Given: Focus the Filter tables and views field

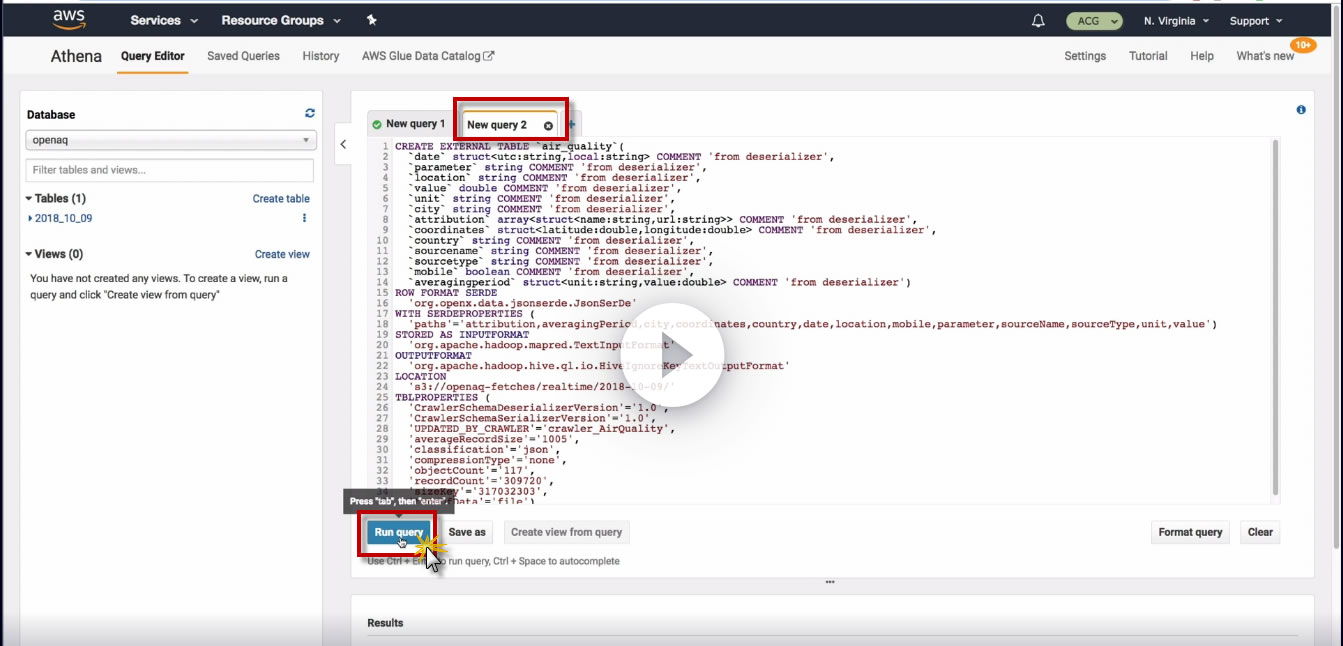Looking at the screenshot, I should 170,170.
